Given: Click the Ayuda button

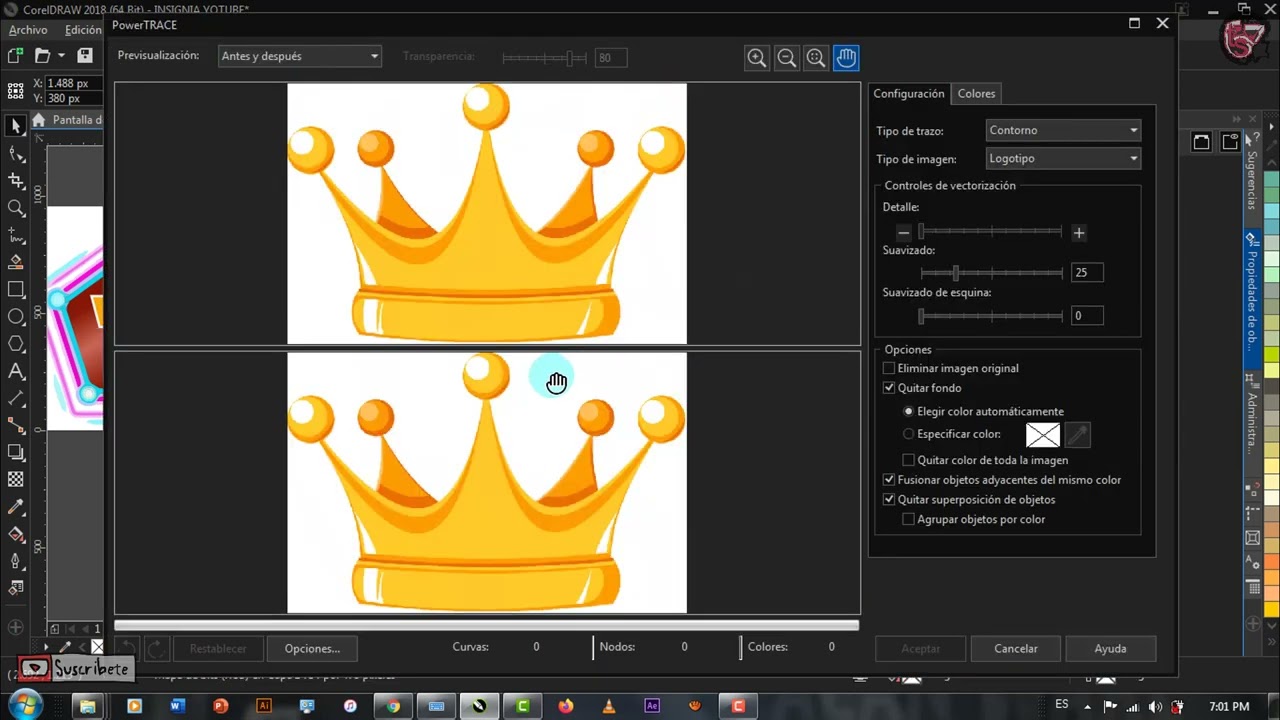Looking at the screenshot, I should click(1110, 648).
